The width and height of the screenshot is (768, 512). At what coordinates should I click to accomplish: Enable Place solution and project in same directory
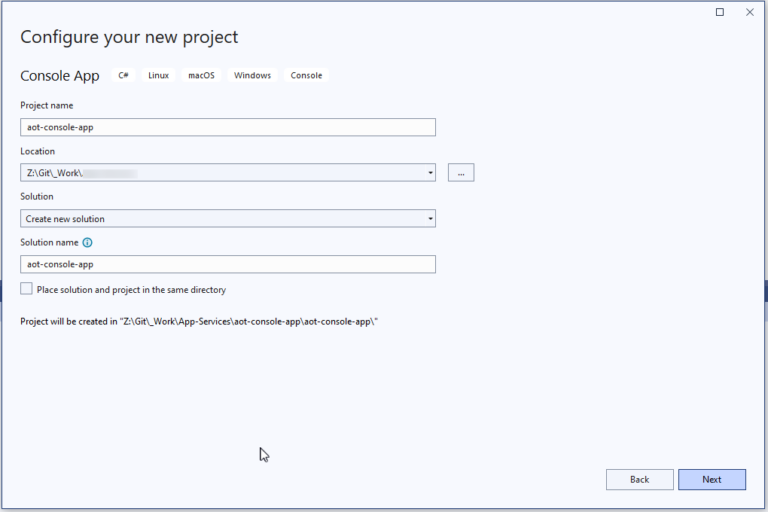pyautogui.click(x=27, y=289)
